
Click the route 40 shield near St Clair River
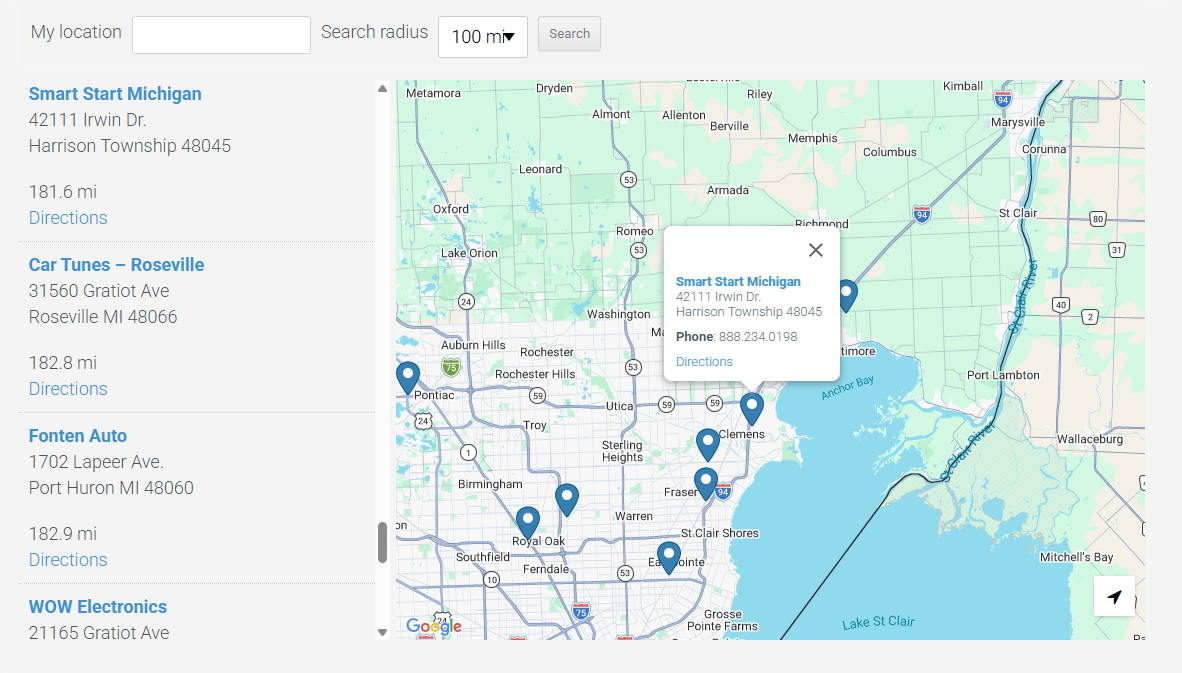(1061, 305)
